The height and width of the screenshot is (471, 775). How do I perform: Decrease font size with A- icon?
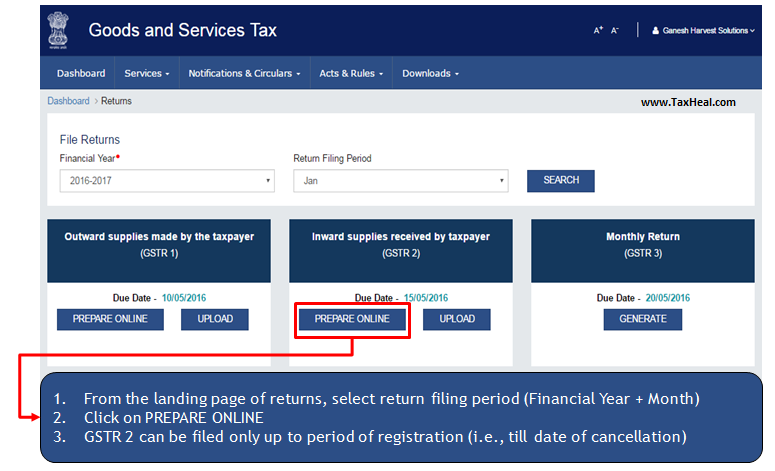(615, 31)
